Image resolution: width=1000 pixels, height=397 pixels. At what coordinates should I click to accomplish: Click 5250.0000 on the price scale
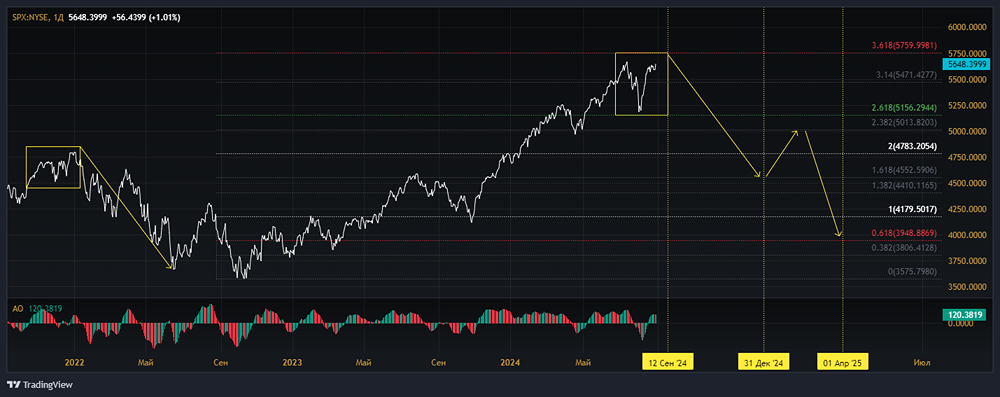point(967,106)
